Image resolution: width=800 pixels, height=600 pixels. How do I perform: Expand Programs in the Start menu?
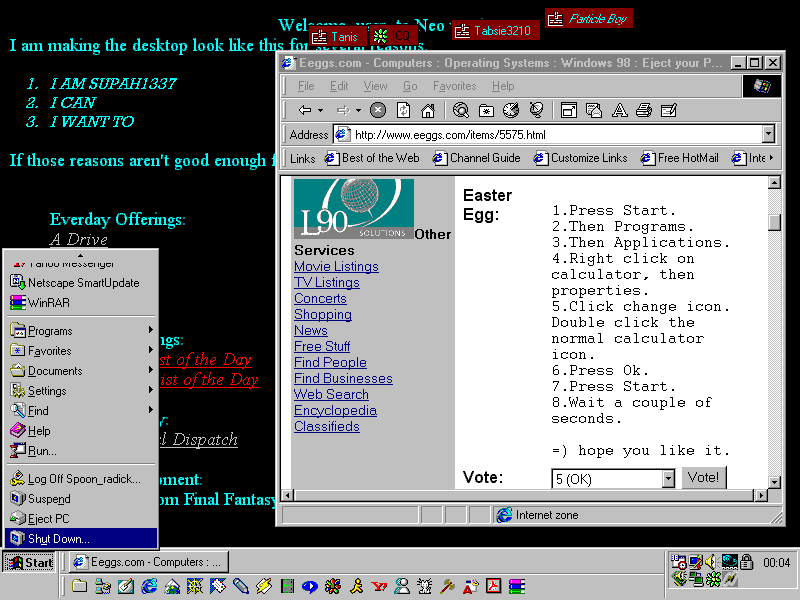[x=82, y=331]
